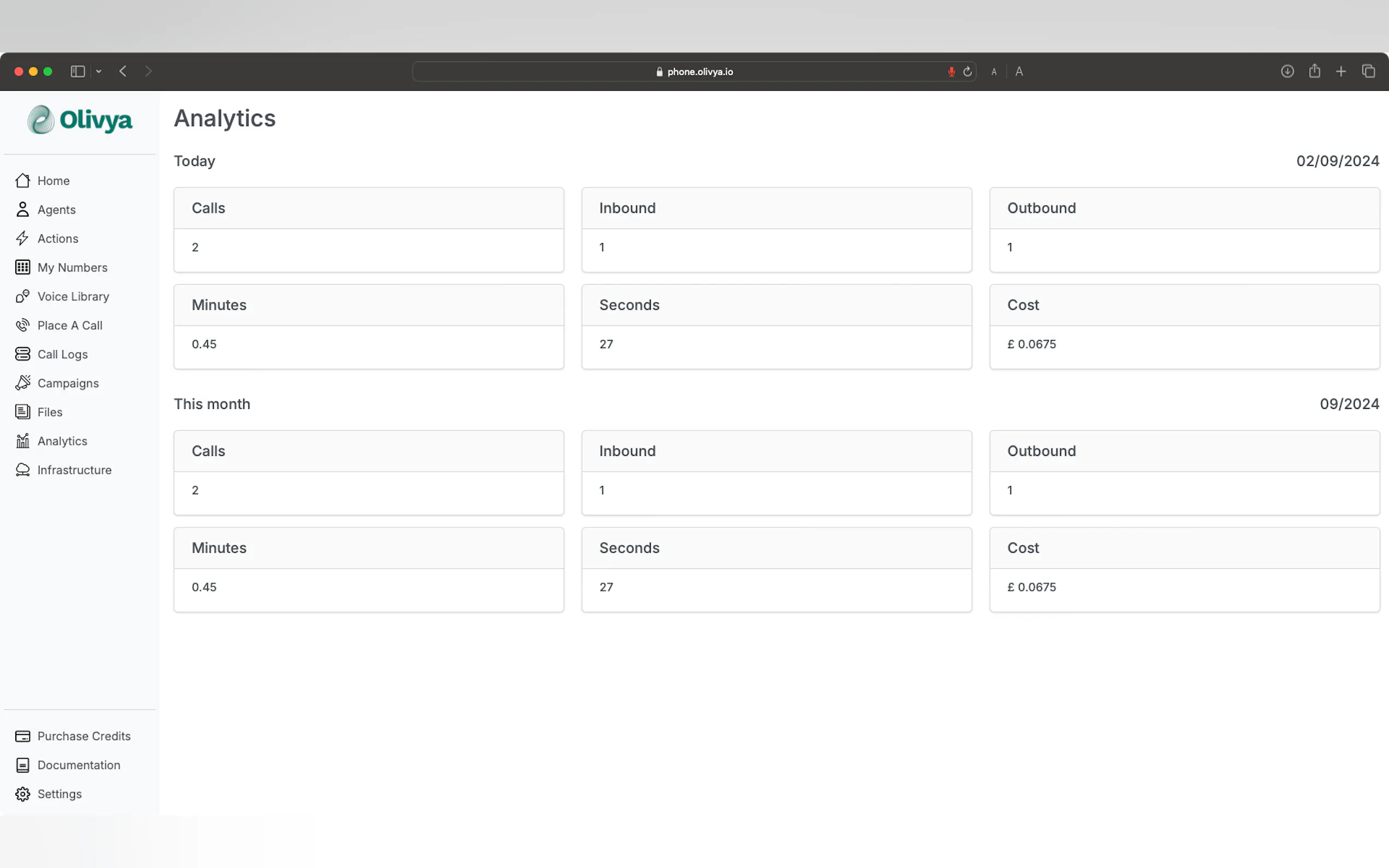Select the Place A Call phone icon
This screenshot has height=868, width=1389.
pyautogui.click(x=22, y=326)
